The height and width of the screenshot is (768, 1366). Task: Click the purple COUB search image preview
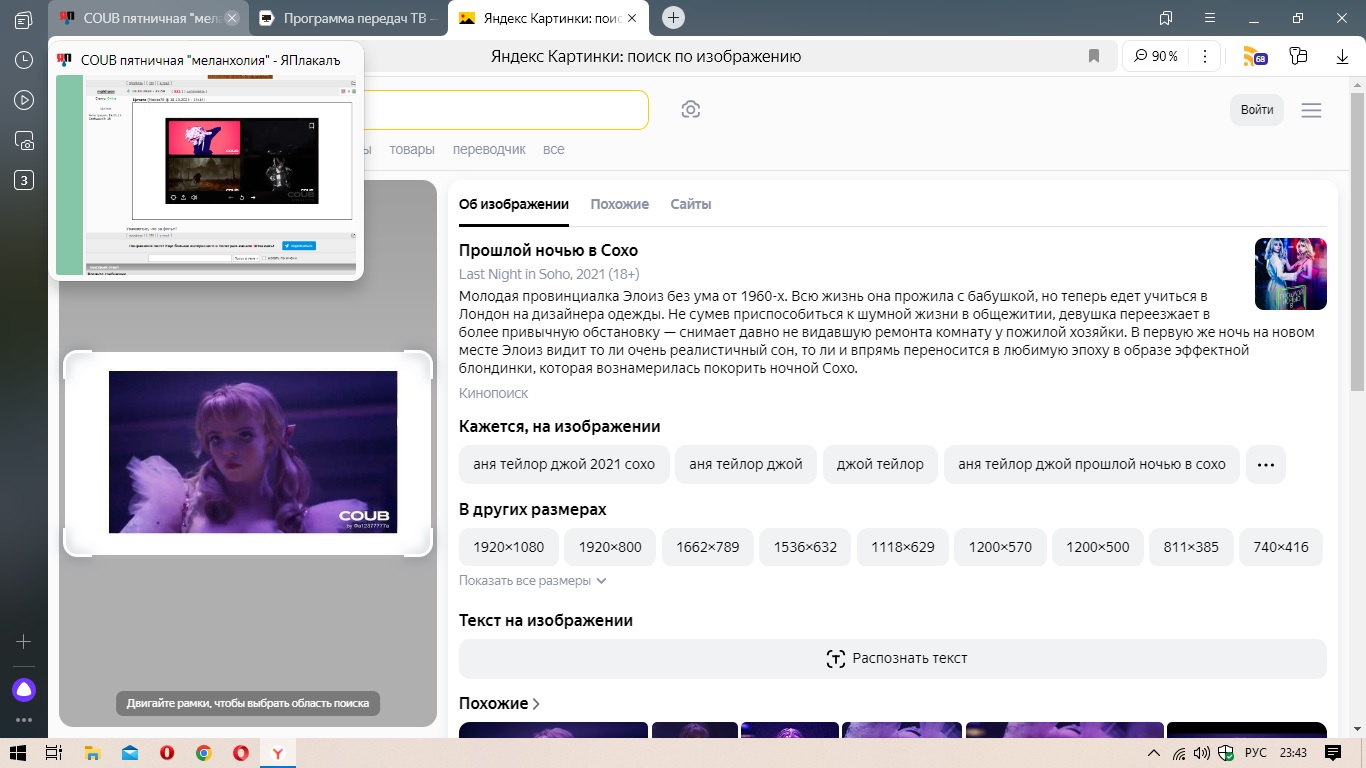[x=253, y=452]
